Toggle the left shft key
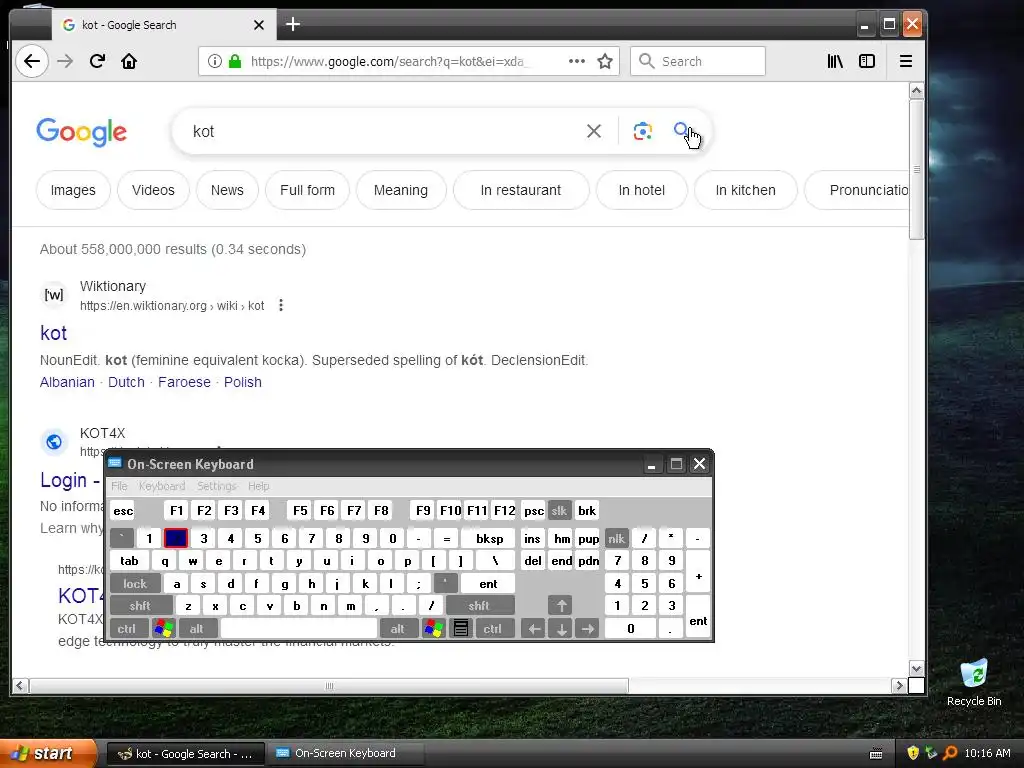 [x=140, y=606]
